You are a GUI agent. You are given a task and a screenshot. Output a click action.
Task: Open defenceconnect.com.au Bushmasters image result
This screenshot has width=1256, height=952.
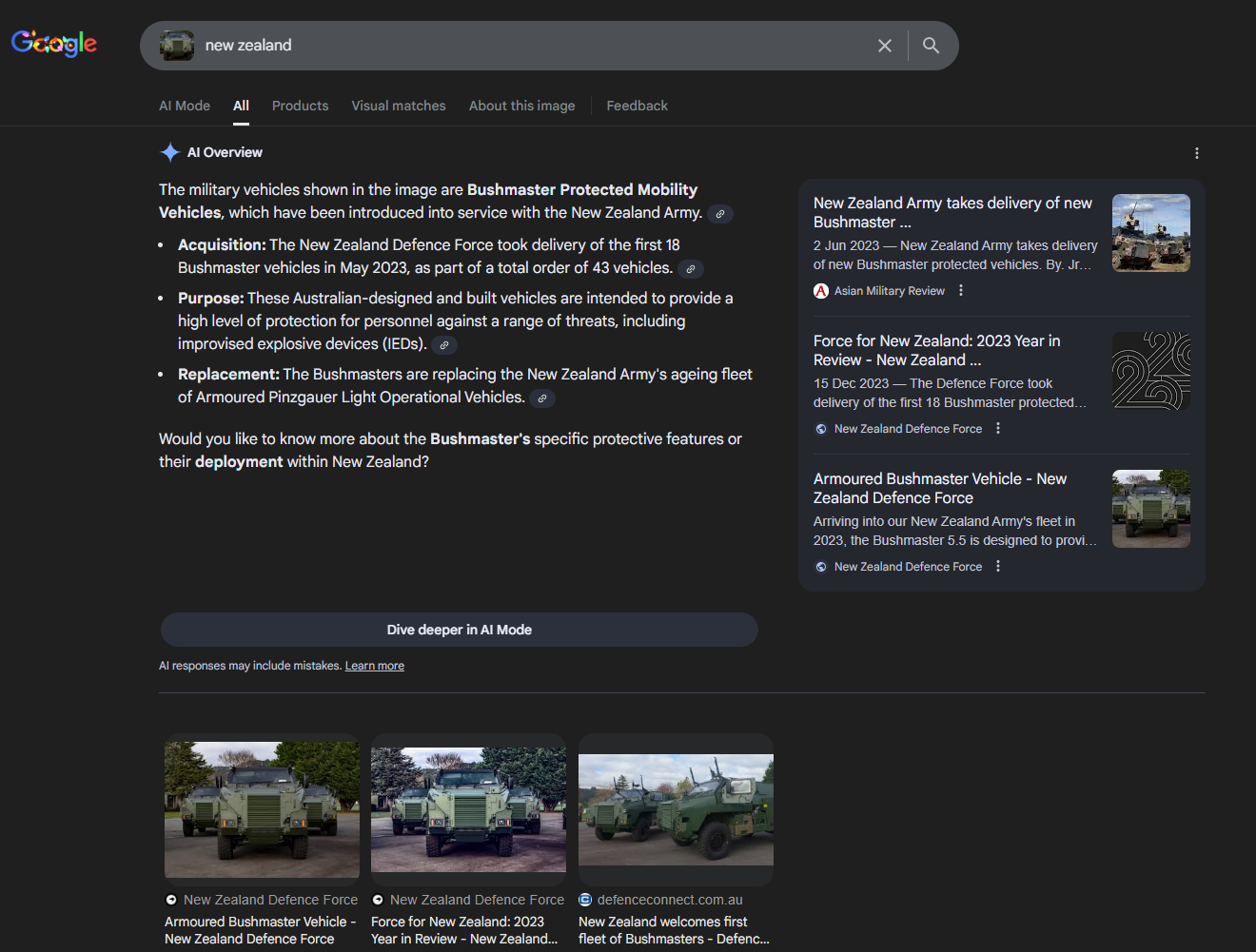pos(676,809)
